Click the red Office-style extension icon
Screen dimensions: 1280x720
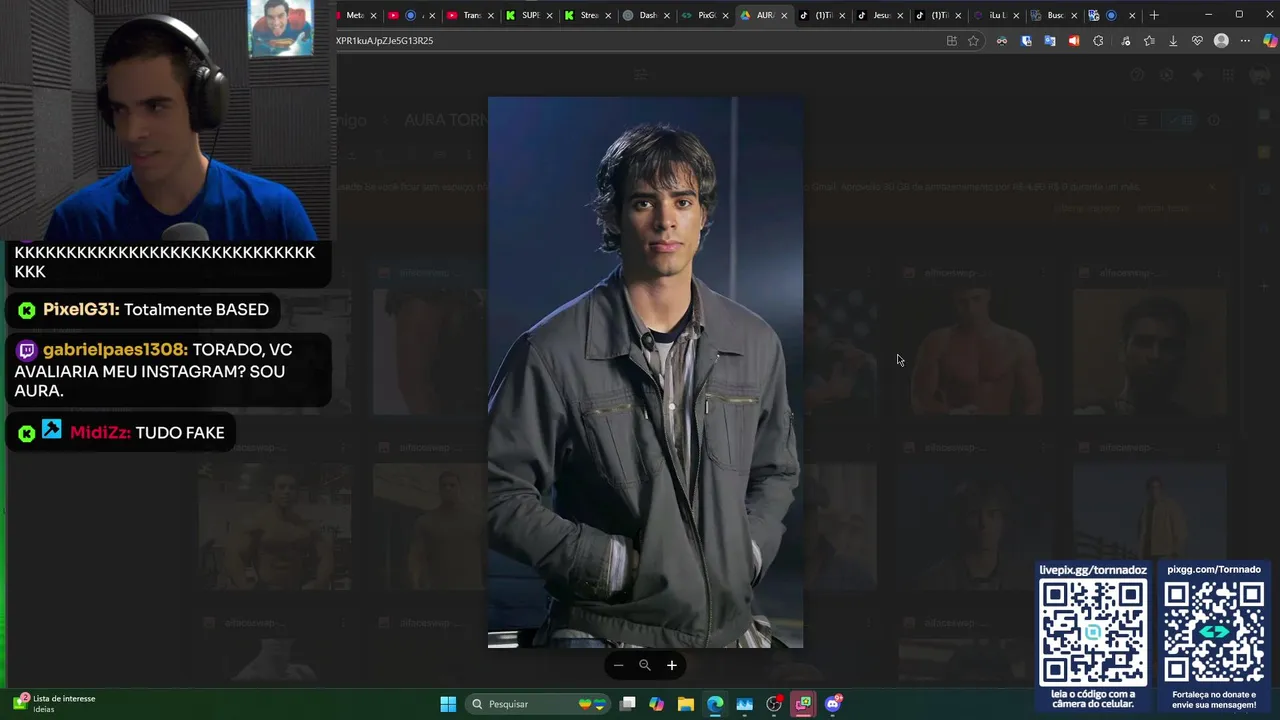[1074, 41]
